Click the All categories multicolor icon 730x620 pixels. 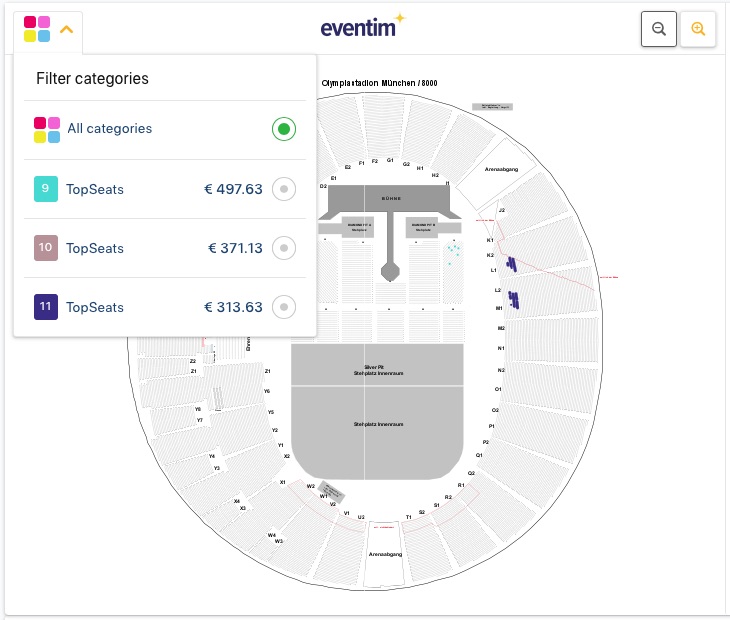coord(47,130)
